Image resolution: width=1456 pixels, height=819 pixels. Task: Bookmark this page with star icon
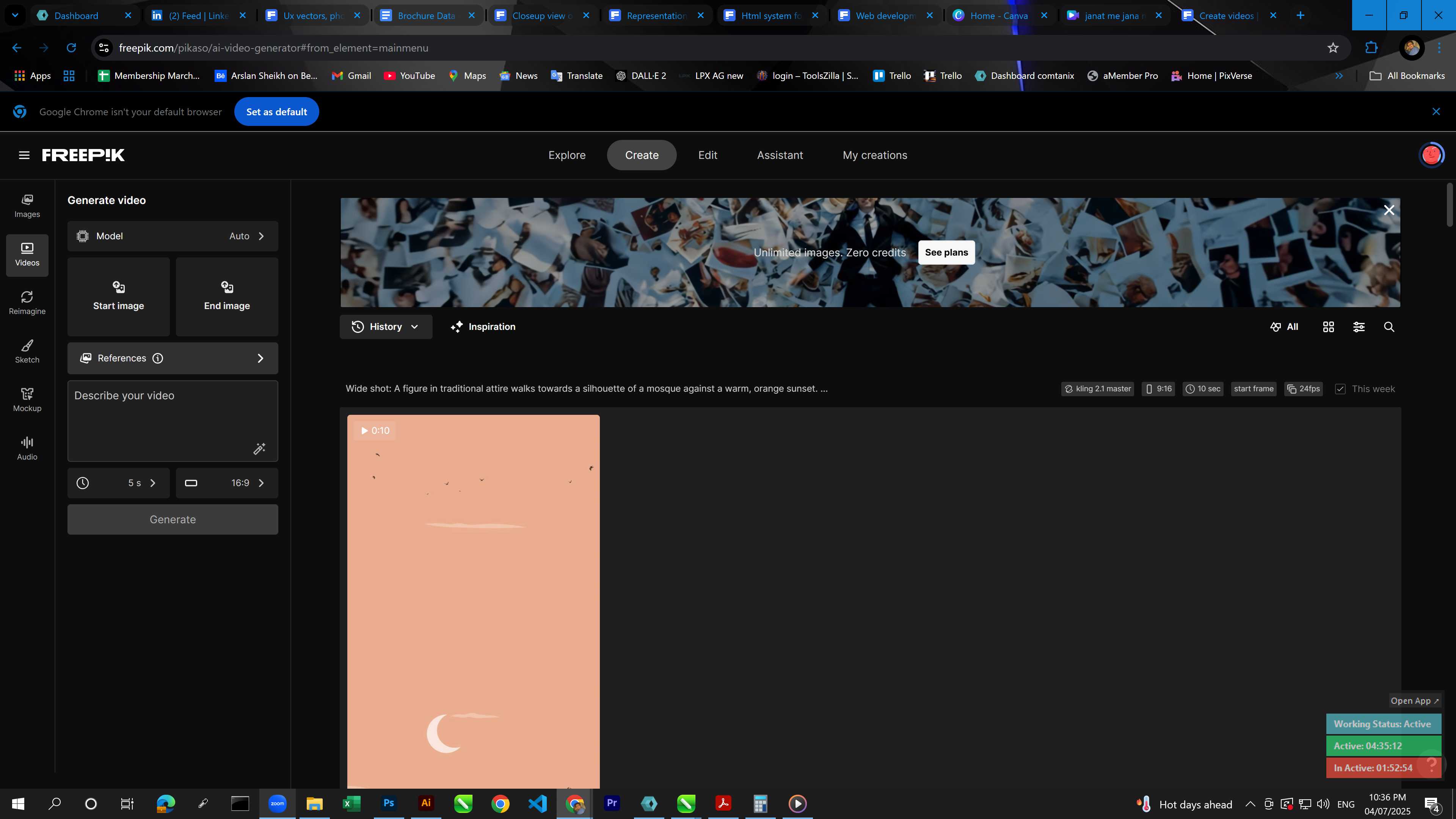(x=1333, y=48)
